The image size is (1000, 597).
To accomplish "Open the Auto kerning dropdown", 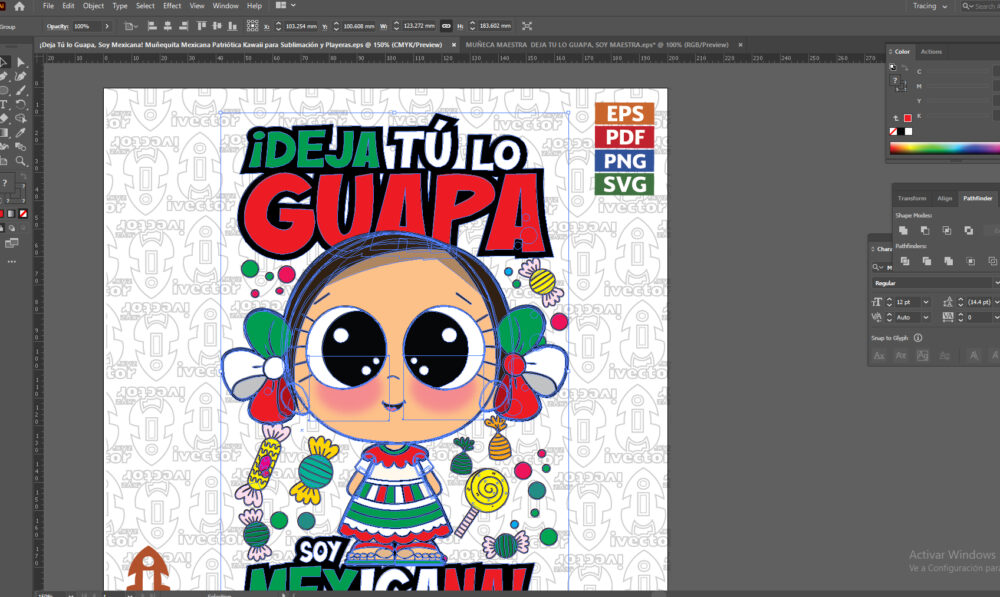I will tap(926, 317).
